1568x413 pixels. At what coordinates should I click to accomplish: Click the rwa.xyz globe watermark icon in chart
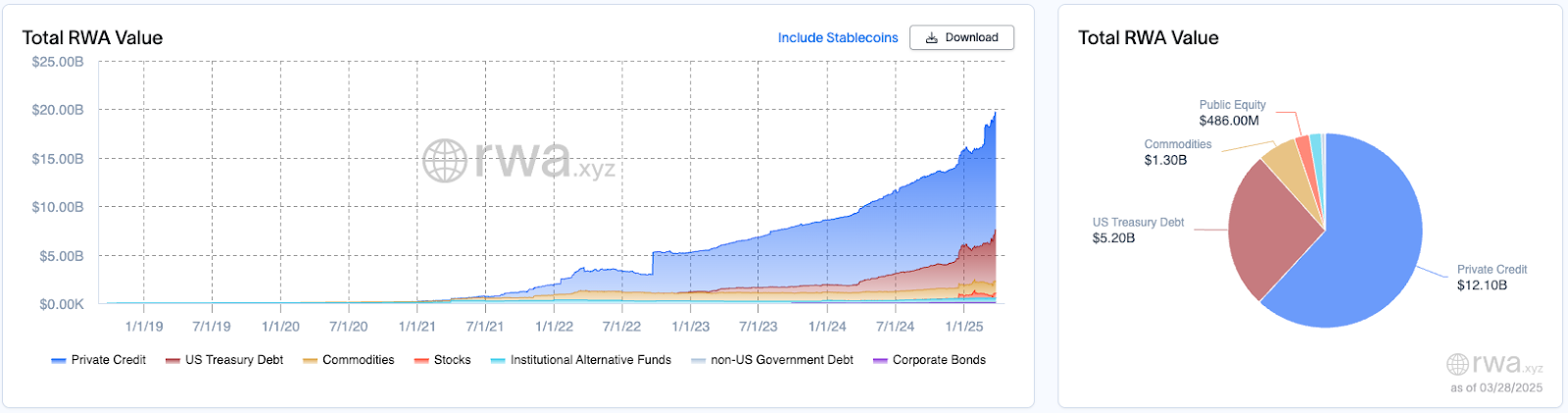pyautogui.click(x=444, y=160)
